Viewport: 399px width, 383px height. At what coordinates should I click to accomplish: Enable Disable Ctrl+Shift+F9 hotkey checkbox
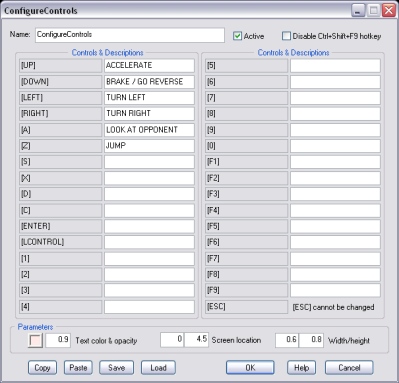click(286, 36)
